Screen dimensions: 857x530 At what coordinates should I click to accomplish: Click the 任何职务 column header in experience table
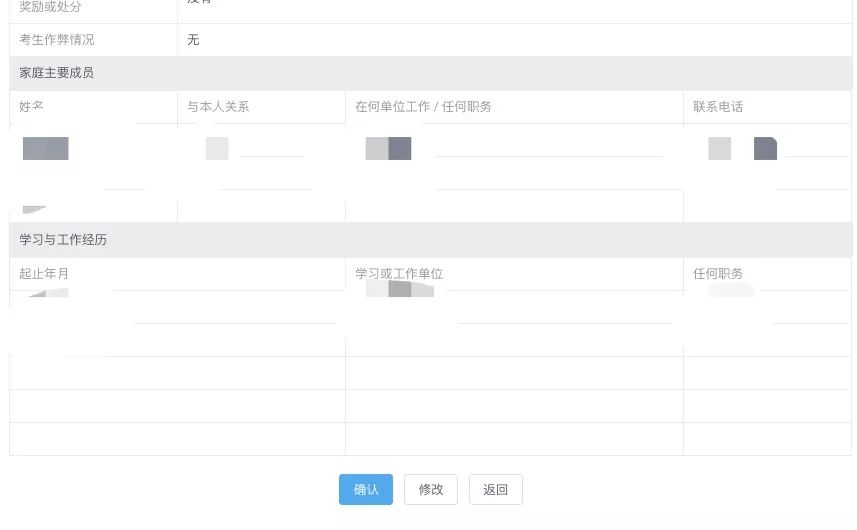718,274
